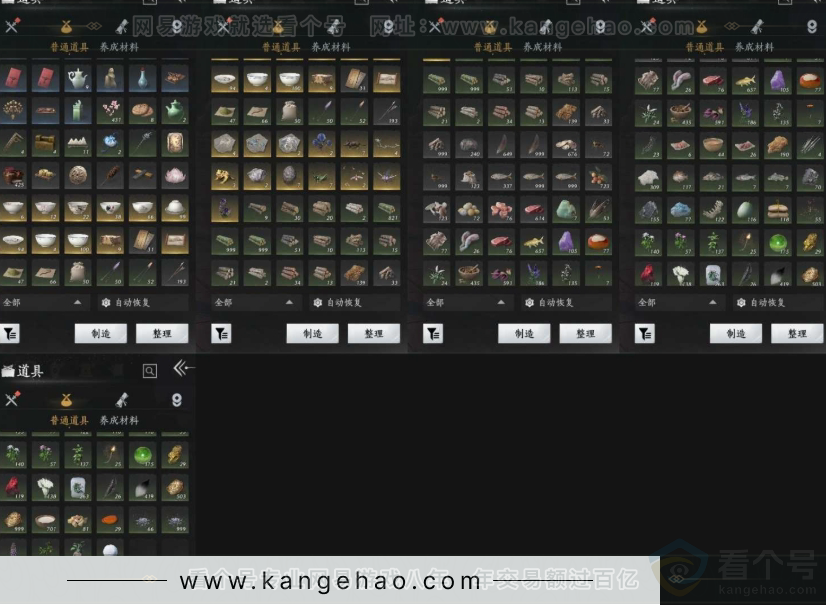Image resolution: width=826 pixels, height=605 pixels.
Task: Select white teapot item in first inventory panel
Action: (78, 79)
